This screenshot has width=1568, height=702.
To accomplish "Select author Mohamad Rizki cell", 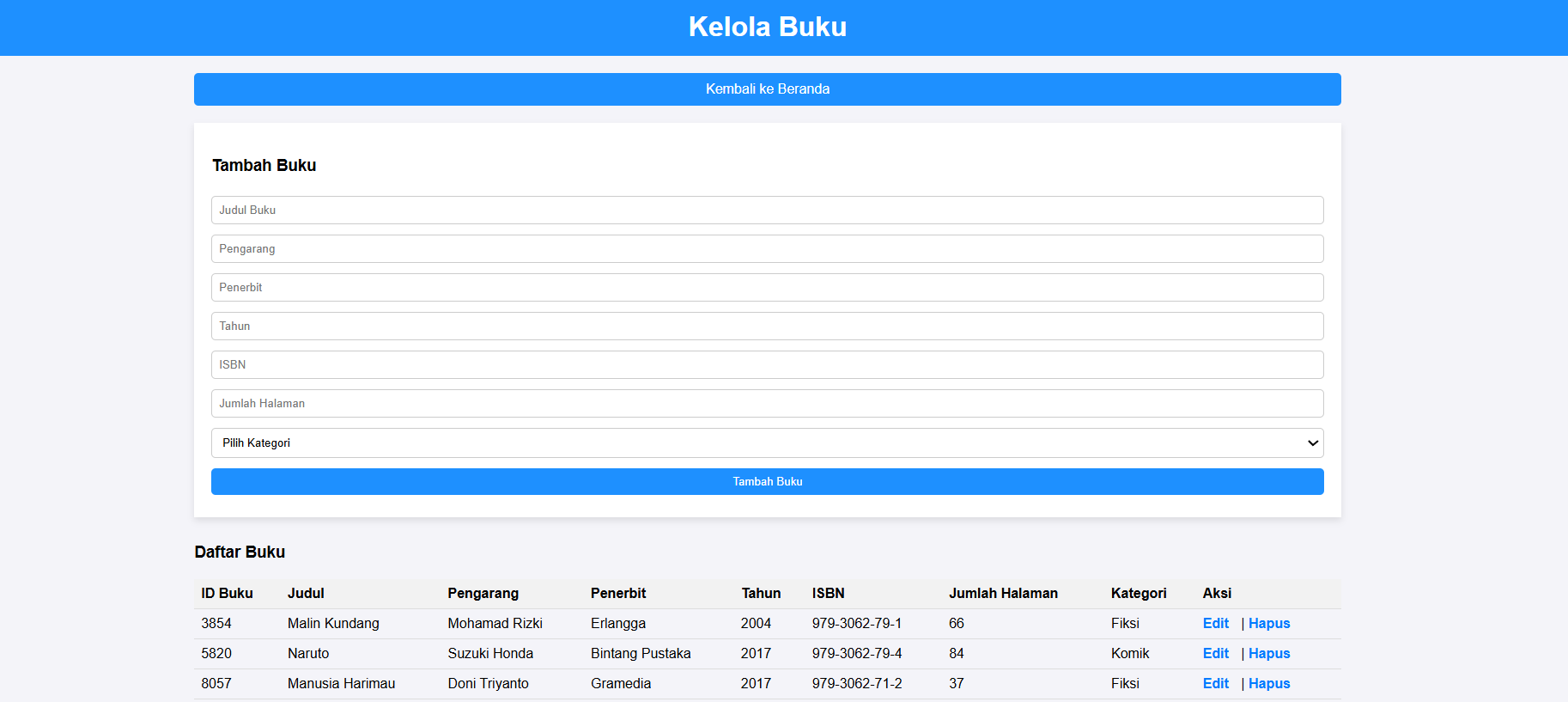I will pos(495,623).
